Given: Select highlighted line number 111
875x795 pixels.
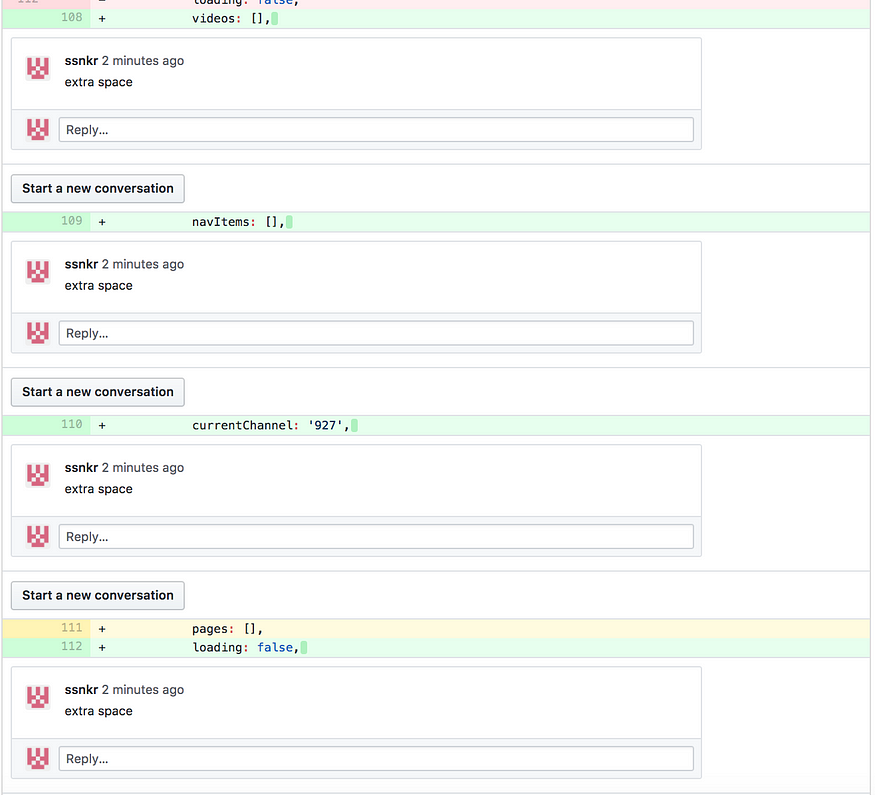Looking at the screenshot, I should point(71,628).
